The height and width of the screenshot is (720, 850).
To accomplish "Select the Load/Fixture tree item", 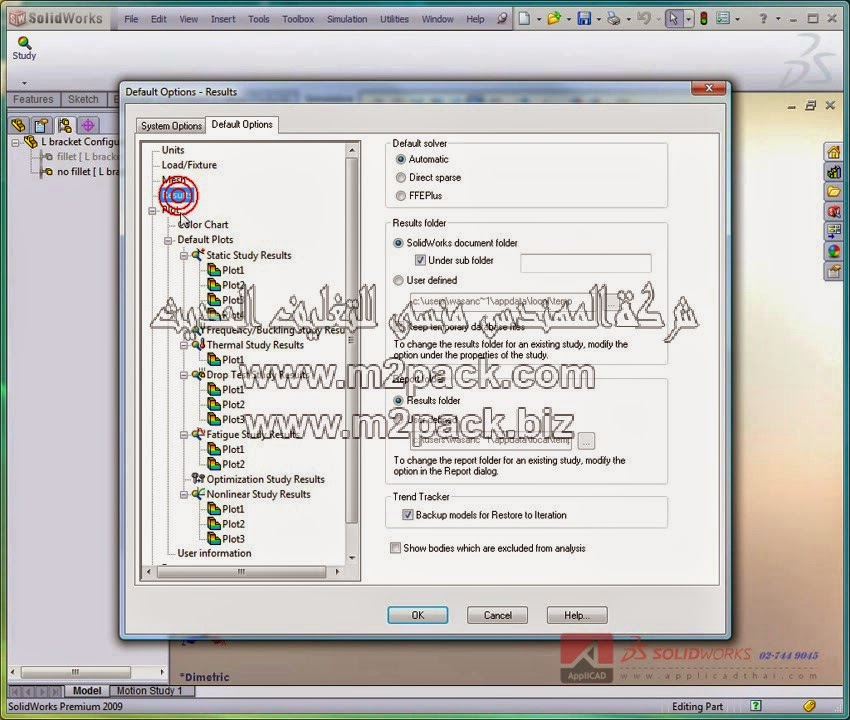I will [x=189, y=165].
